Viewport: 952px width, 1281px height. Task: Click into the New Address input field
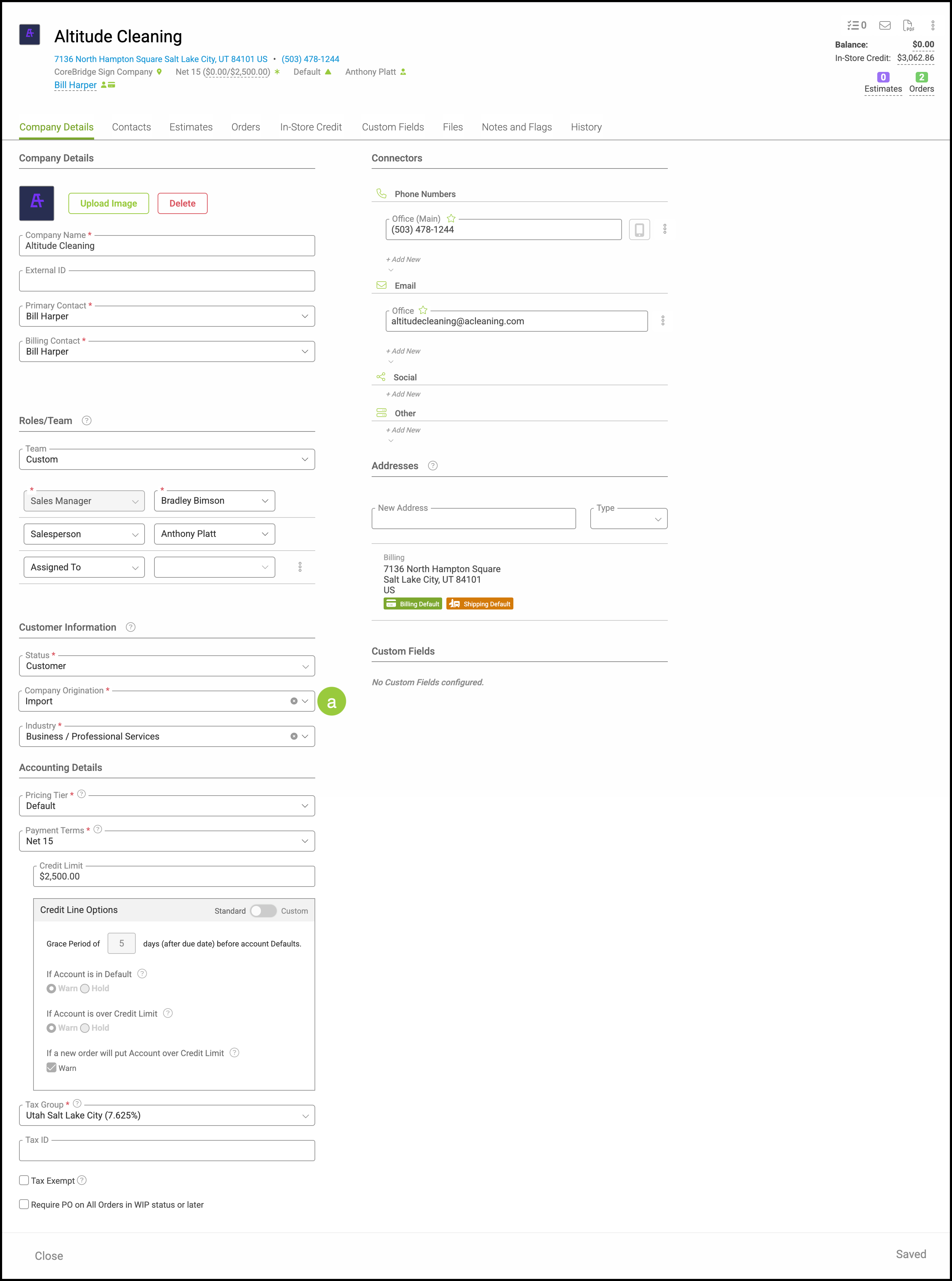(473, 520)
